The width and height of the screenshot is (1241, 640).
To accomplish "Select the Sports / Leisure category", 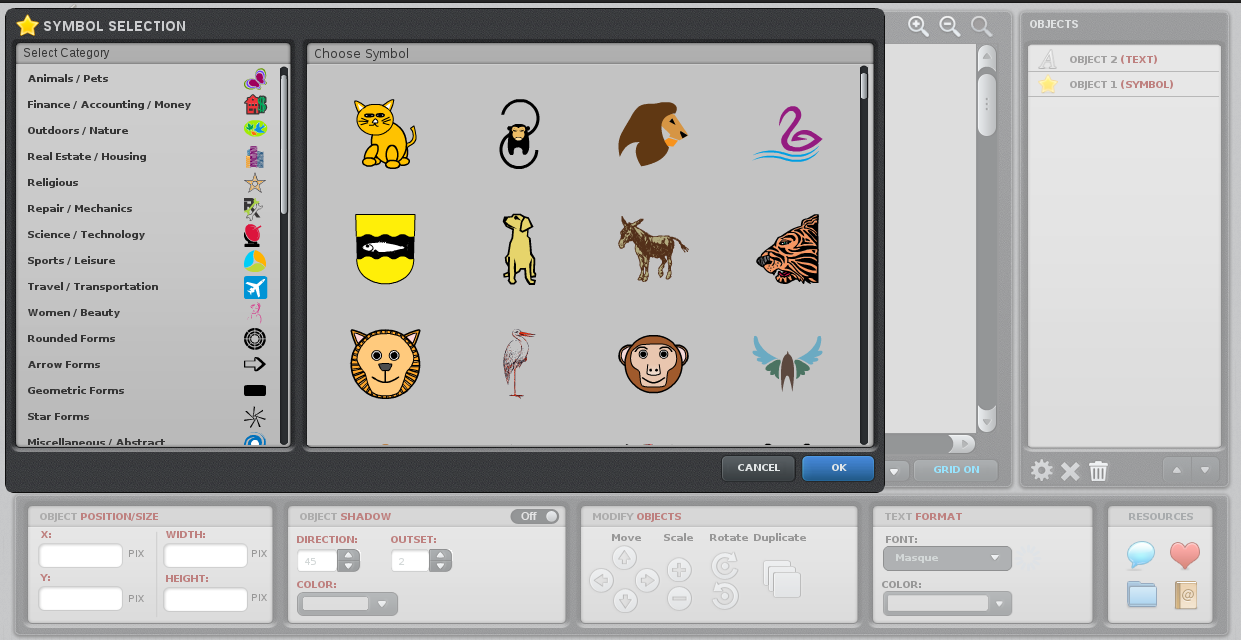I will pyautogui.click(x=71, y=261).
